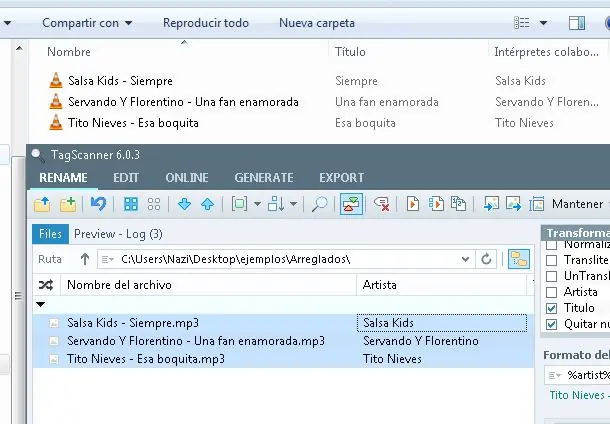The image size is (610, 424).
Task: Uncheck the Titulo checkbox
Action: point(551,308)
